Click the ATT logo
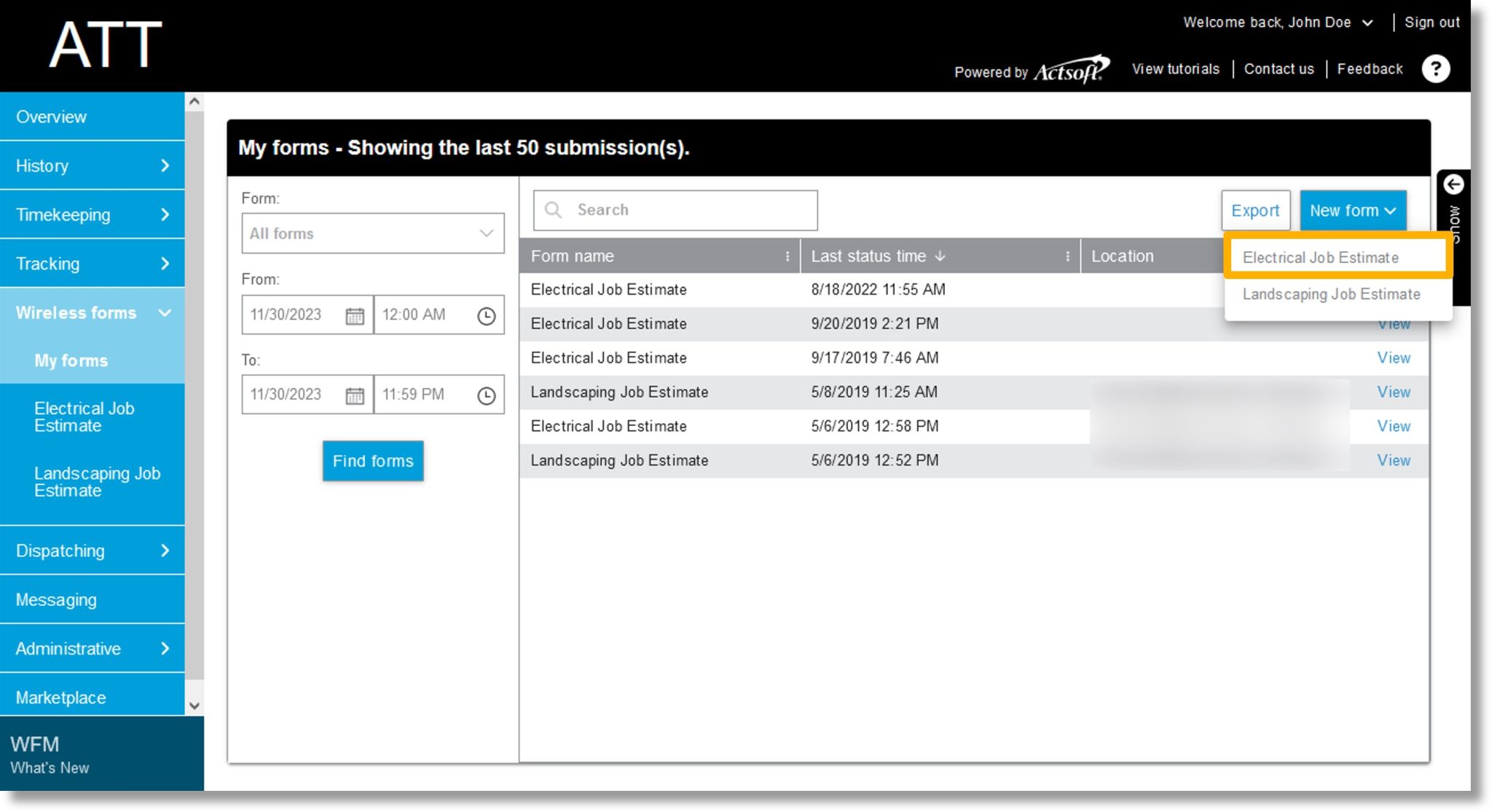Screen dimensions: 1492x812 (x=104, y=44)
